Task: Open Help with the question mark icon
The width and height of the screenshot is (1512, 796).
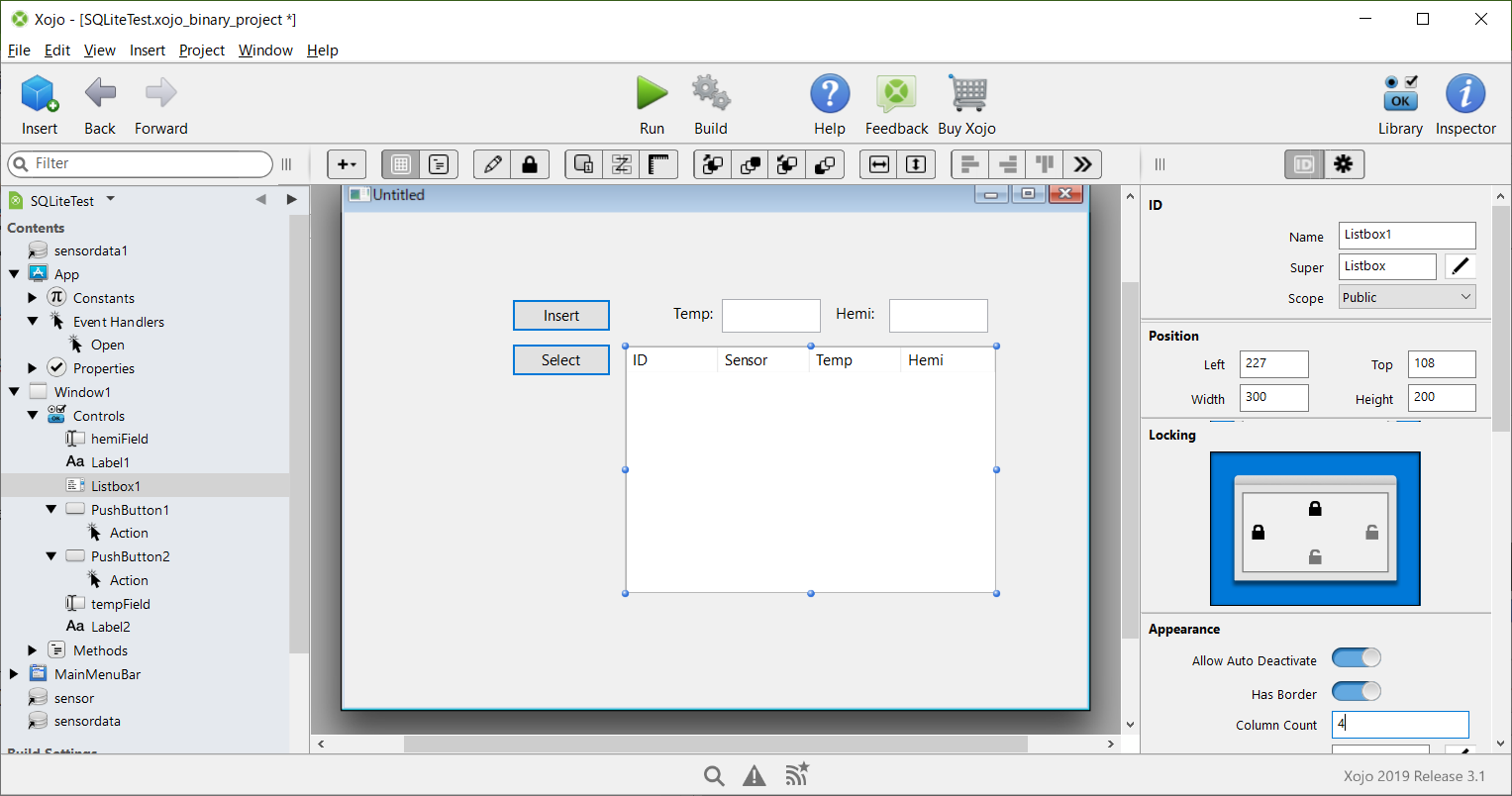Action: [830, 94]
